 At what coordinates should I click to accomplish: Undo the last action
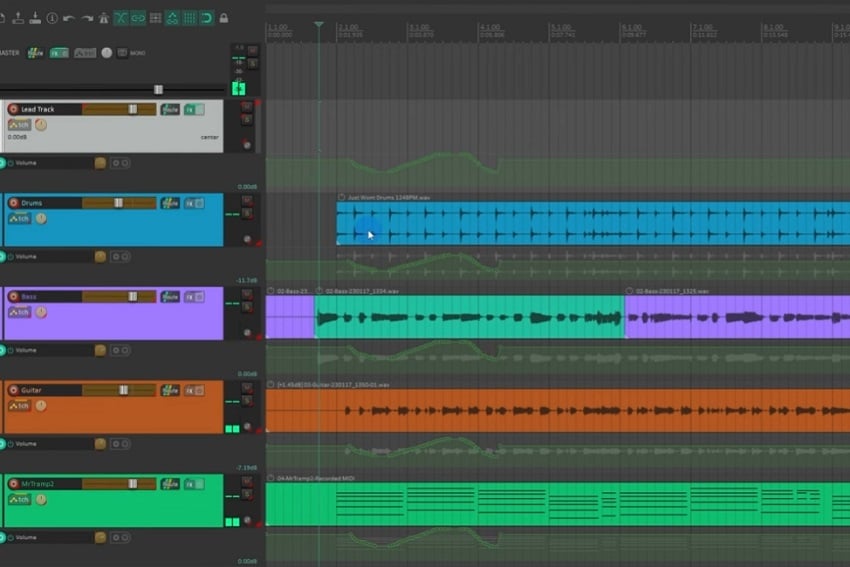click(69, 18)
